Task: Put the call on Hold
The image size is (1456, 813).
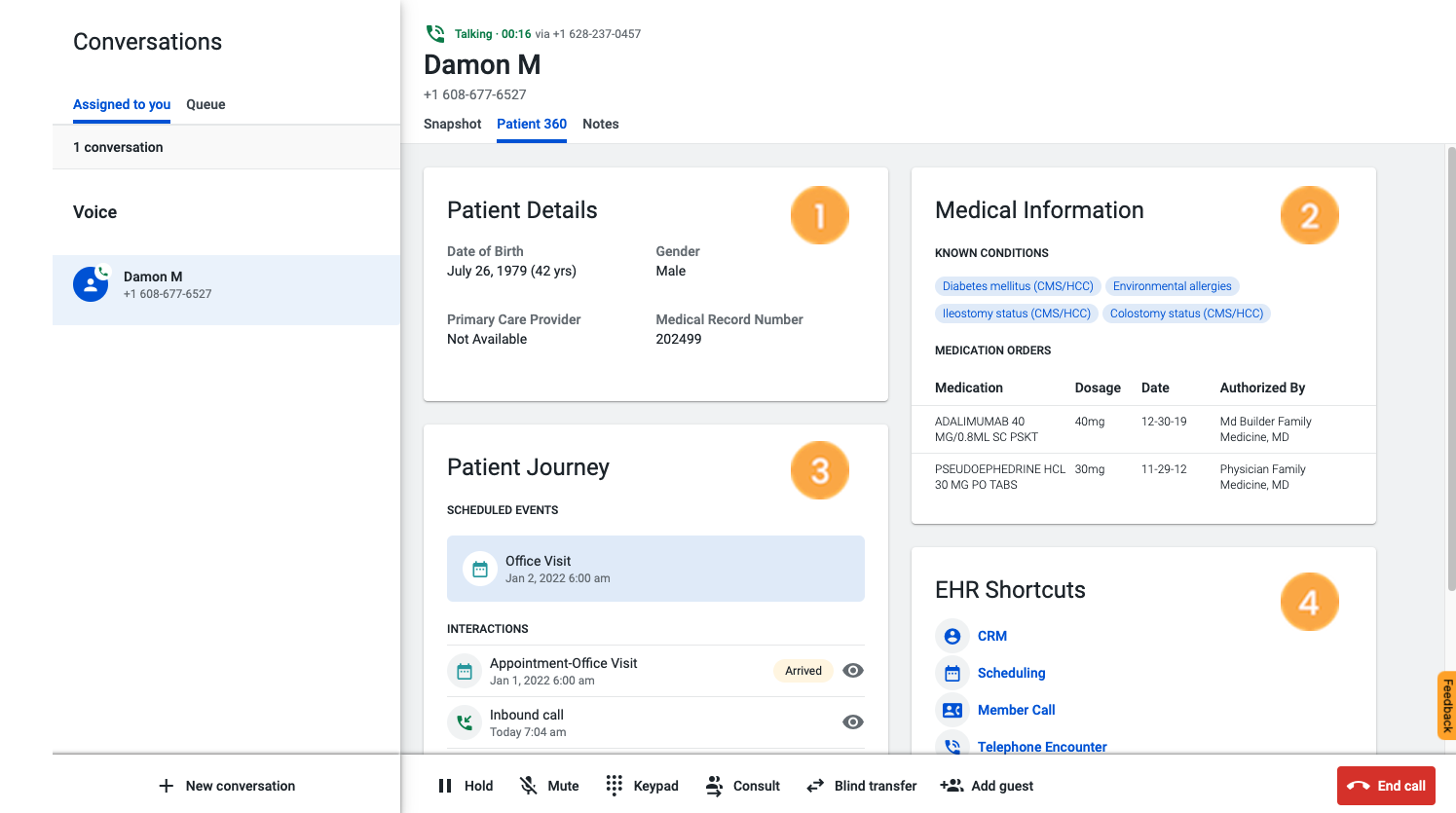Action: coord(466,786)
